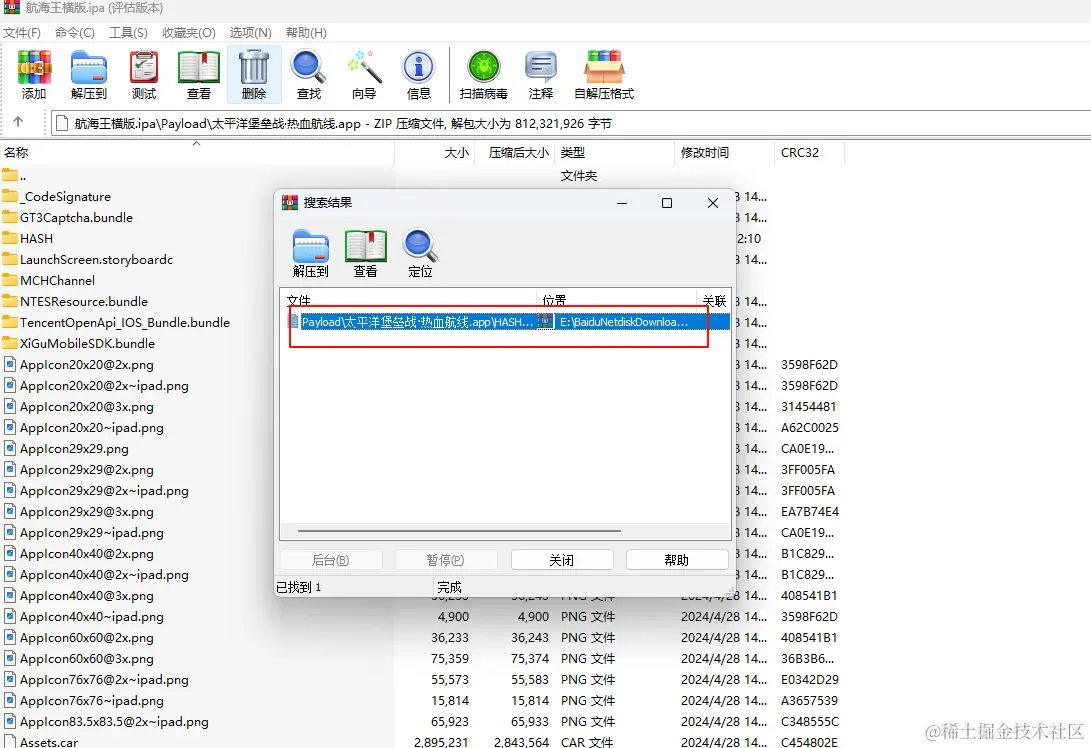Click the horizontal scrollbar in search results
The width and height of the screenshot is (1091, 748).
pos(459,531)
